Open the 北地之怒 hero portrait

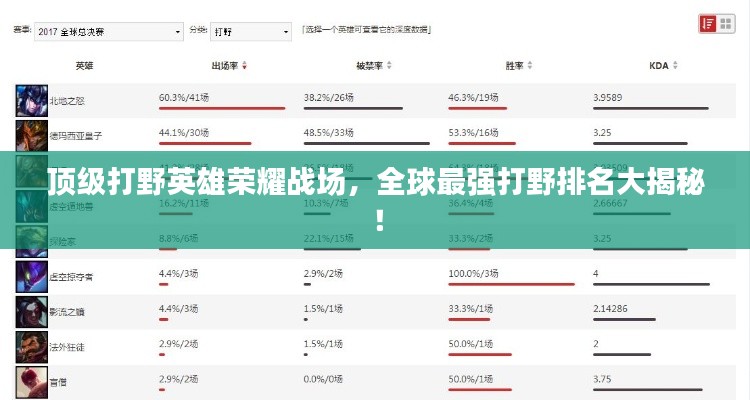[32, 101]
